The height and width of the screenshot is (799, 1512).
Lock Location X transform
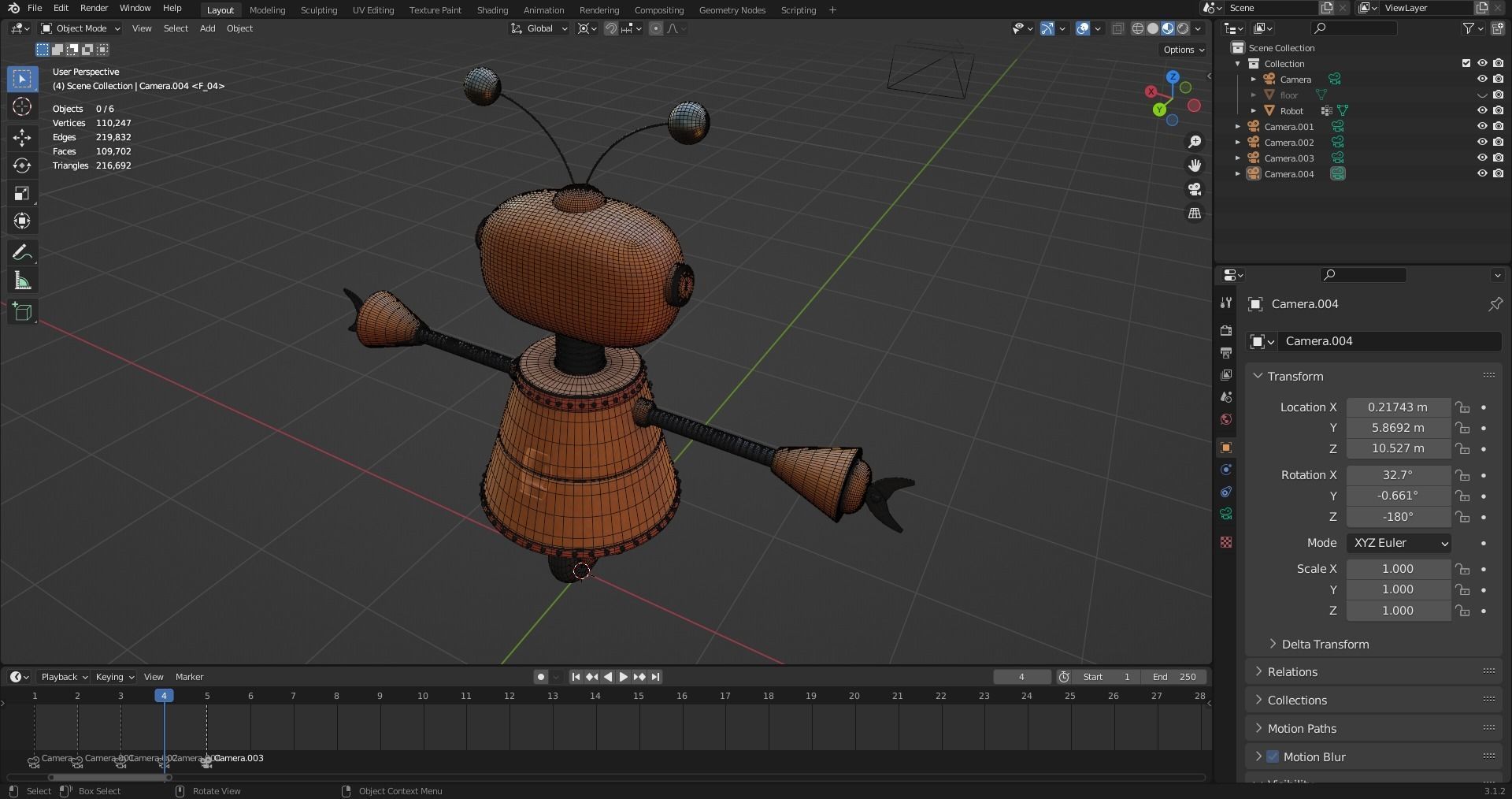pyautogui.click(x=1462, y=407)
